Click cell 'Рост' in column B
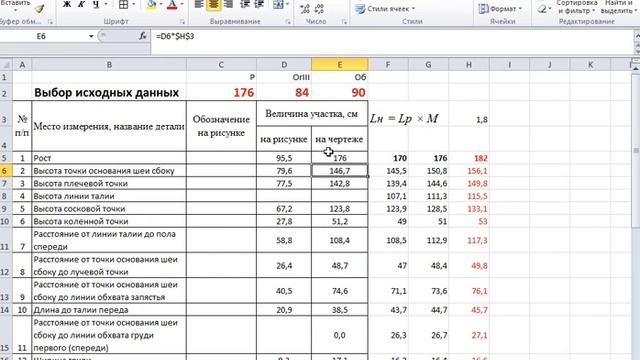640x360 pixels. [109, 158]
